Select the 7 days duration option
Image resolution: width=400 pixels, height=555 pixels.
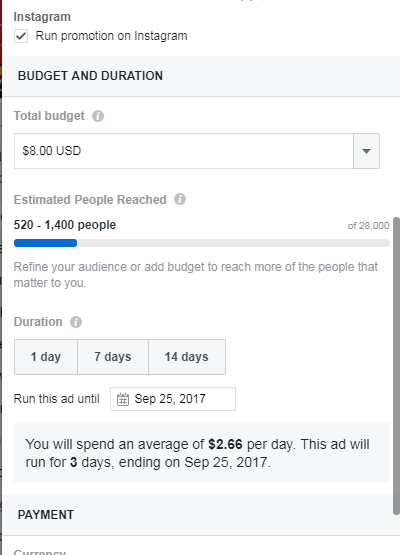coord(113,357)
